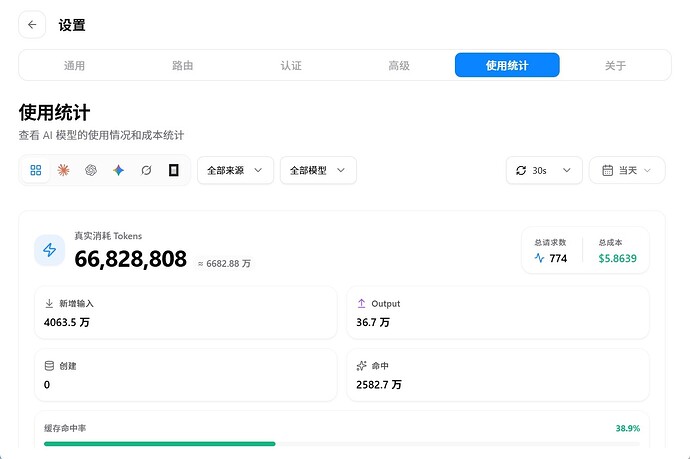Filter by Gemini sparkle icon
The width and height of the screenshot is (690, 459).
118,170
